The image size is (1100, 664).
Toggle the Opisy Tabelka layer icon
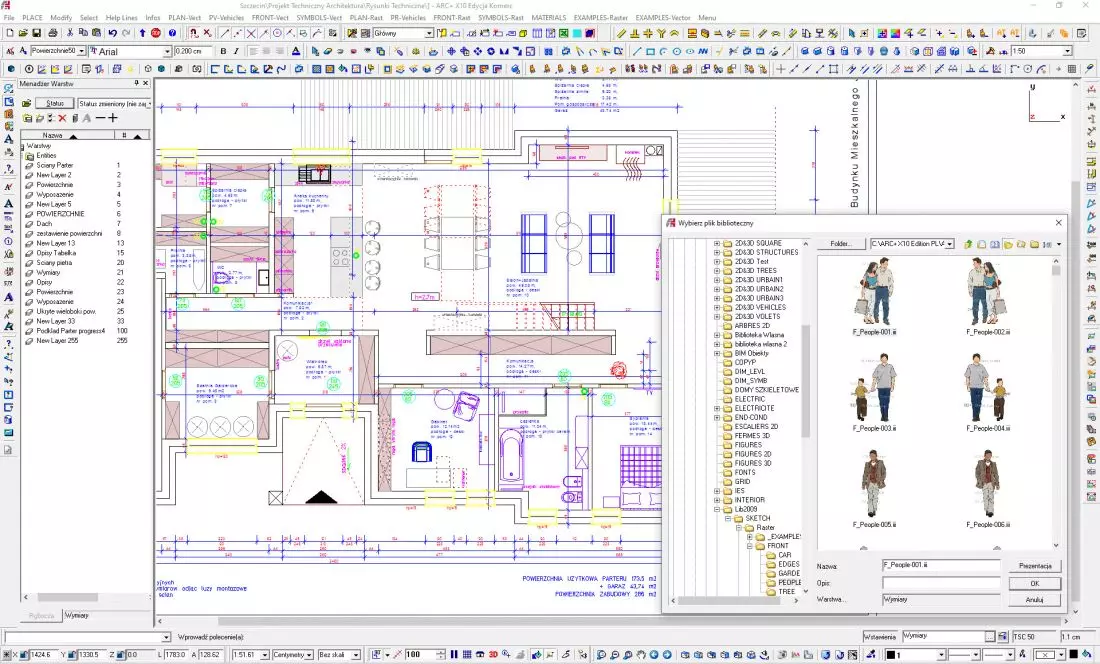(29, 253)
